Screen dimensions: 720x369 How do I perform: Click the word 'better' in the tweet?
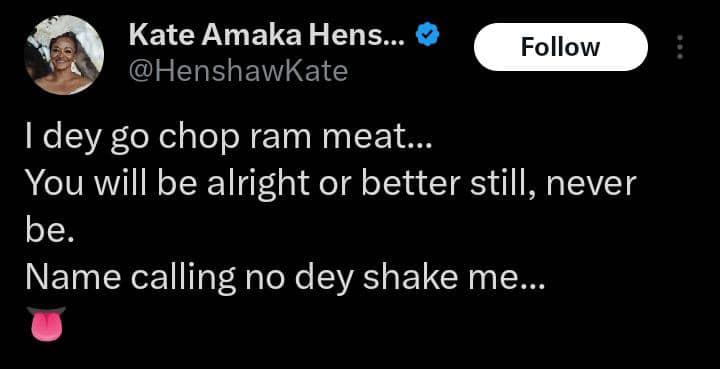coord(411,184)
